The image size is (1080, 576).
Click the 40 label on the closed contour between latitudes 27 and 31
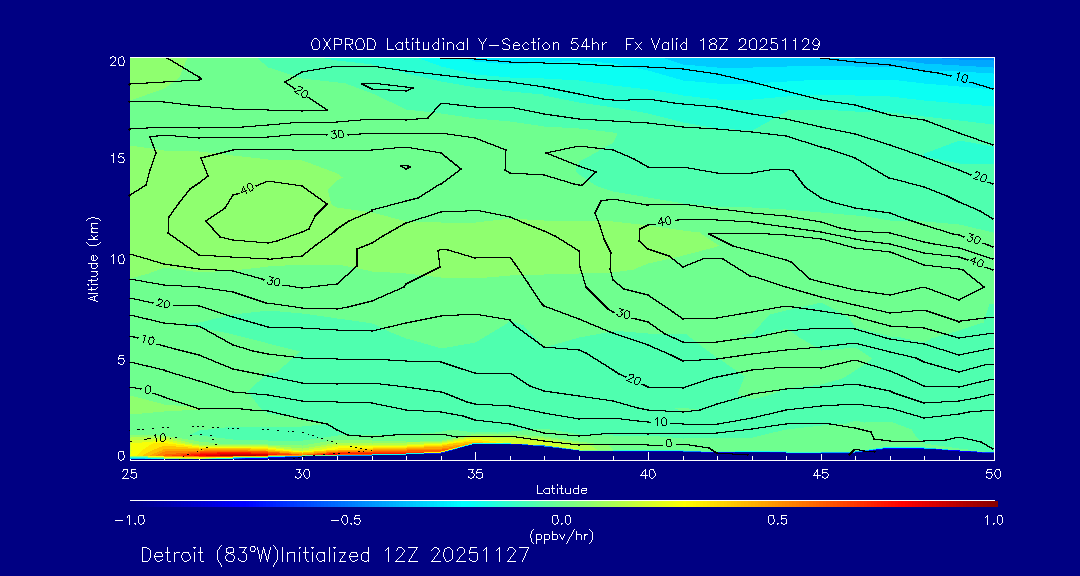tap(248, 188)
